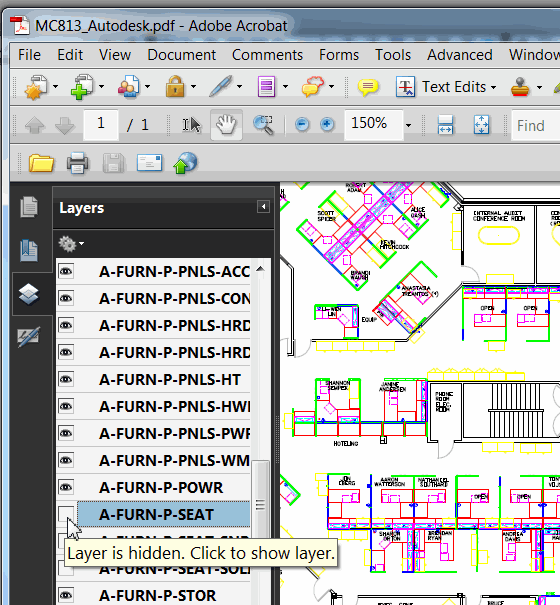Expand the Collaborate dropdown arrow
This screenshot has height=605, width=560.
pos(147,87)
